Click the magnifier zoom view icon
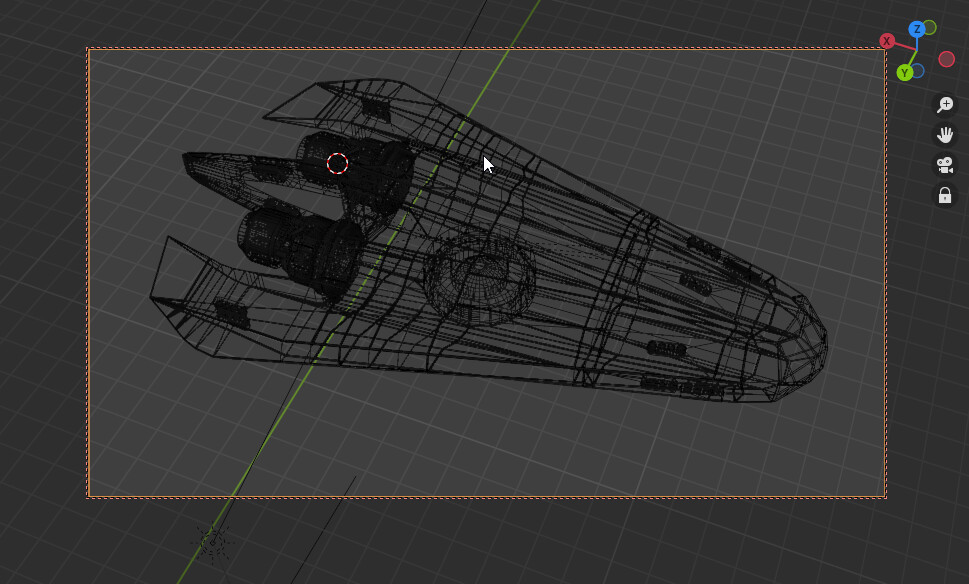 pyautogui.click(x=945, y=104)
